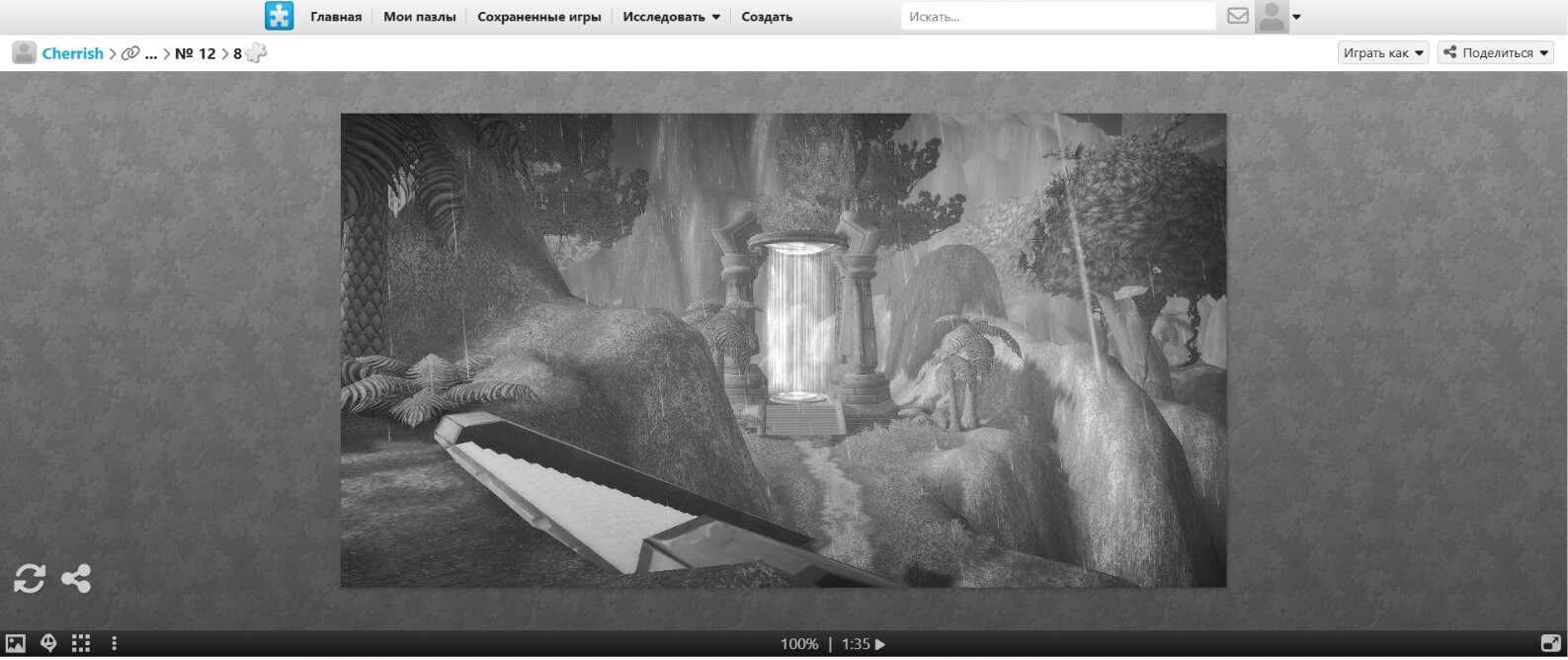Click the restart puzzle arrows icon
1568x660 pixels.
pyautogui.click(x=30, y=578)
